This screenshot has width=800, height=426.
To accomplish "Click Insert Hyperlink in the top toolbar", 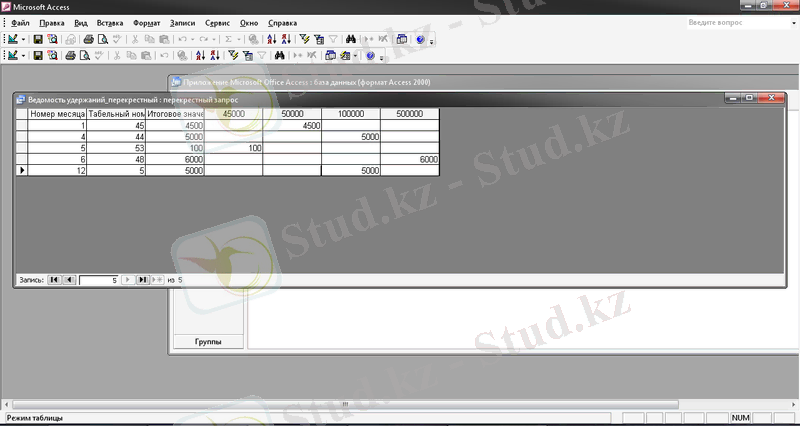I will click(x=253, y=39).
